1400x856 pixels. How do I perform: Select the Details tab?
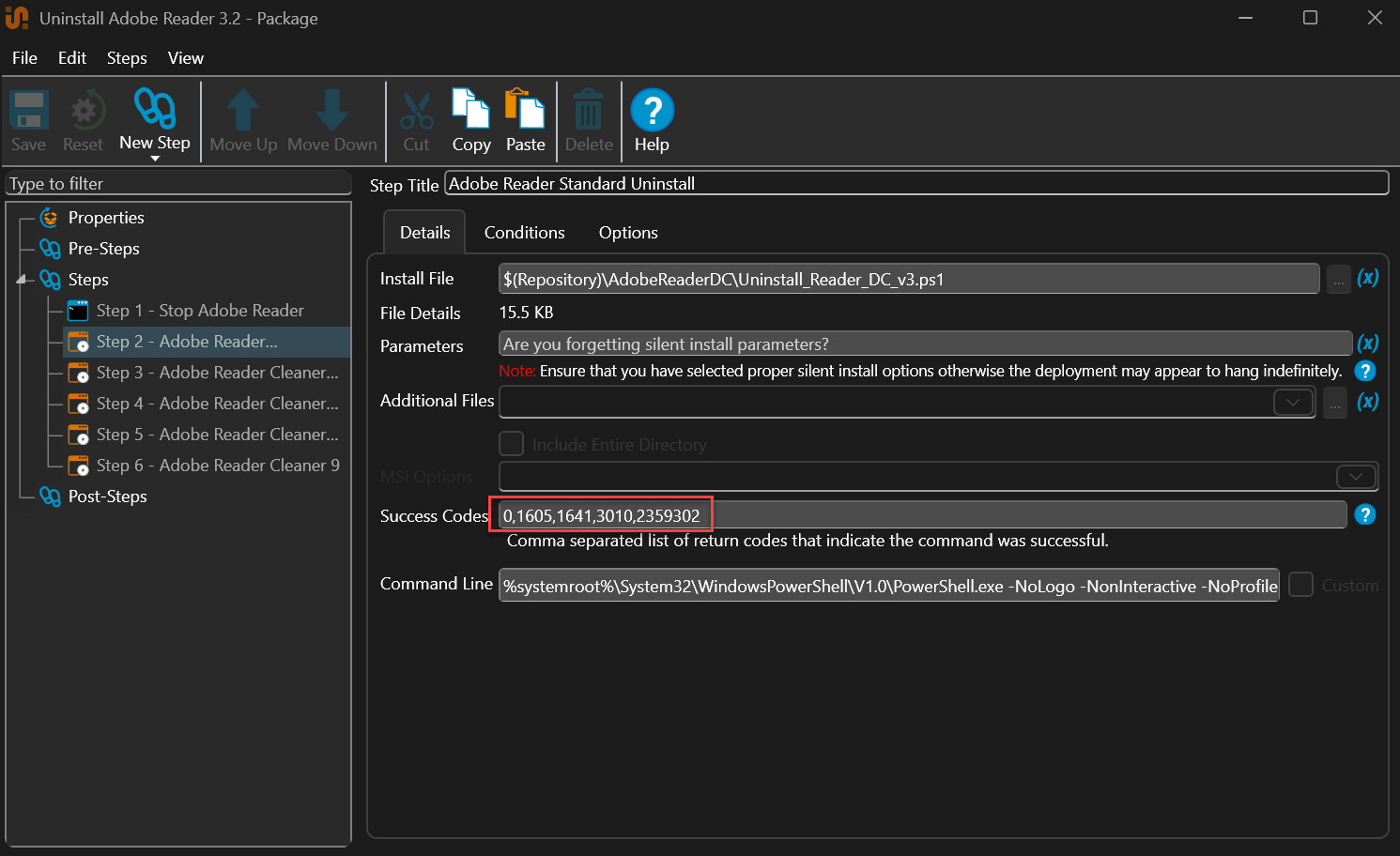coord(425,233)
